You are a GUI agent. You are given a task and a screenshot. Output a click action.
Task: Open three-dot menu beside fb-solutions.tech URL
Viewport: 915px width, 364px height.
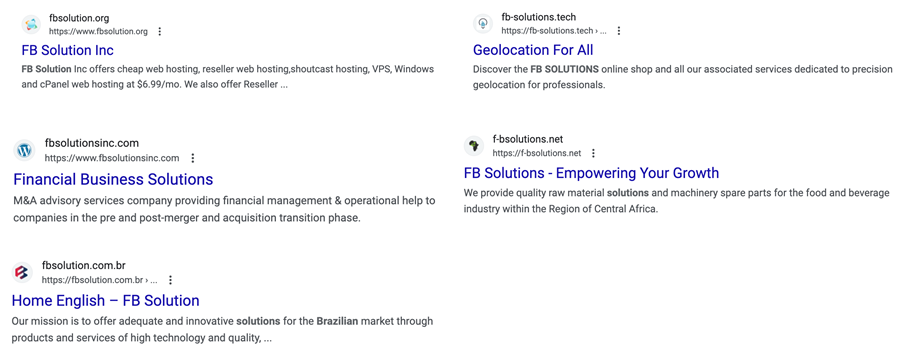(x=619, y=31)
